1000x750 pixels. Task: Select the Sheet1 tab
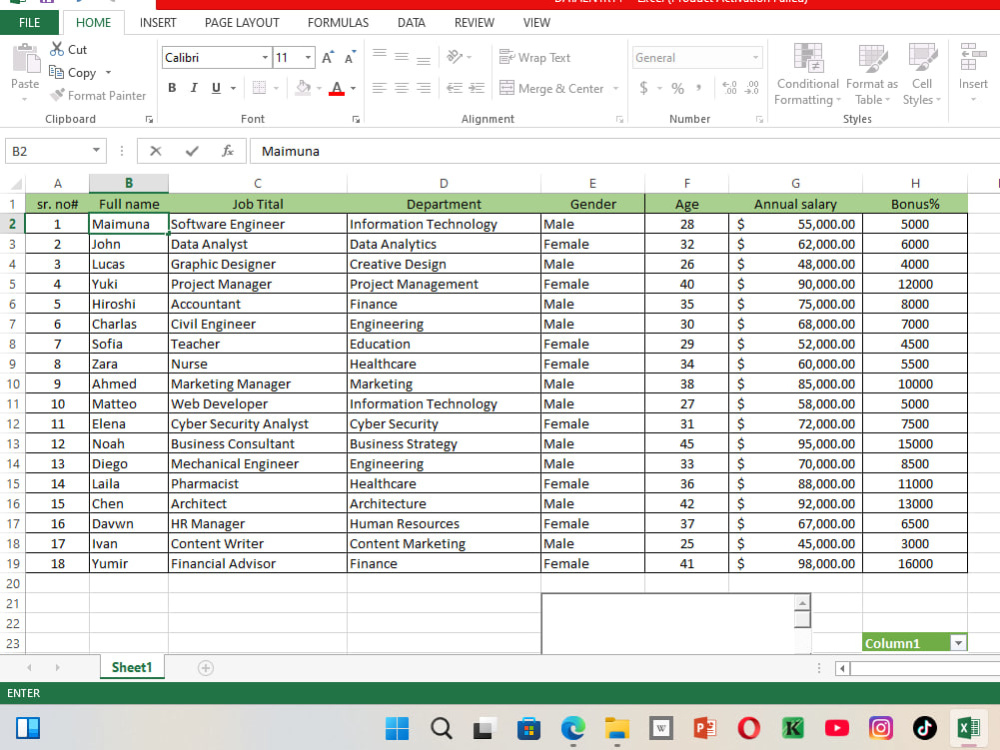[132, 667]
